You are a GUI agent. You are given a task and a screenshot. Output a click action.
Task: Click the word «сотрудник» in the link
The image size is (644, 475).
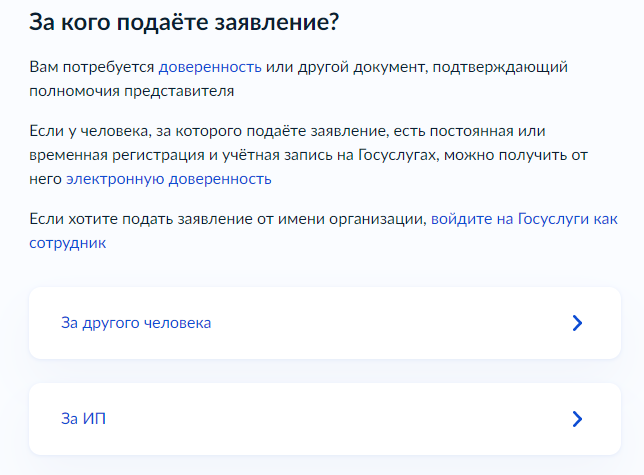point(68,242)
